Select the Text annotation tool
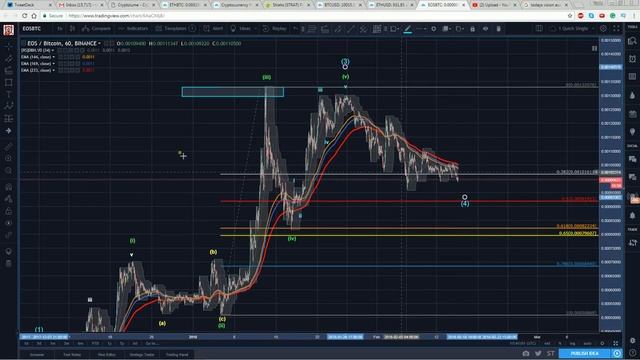The image size is (640, 360). click(x=9, y=94)
